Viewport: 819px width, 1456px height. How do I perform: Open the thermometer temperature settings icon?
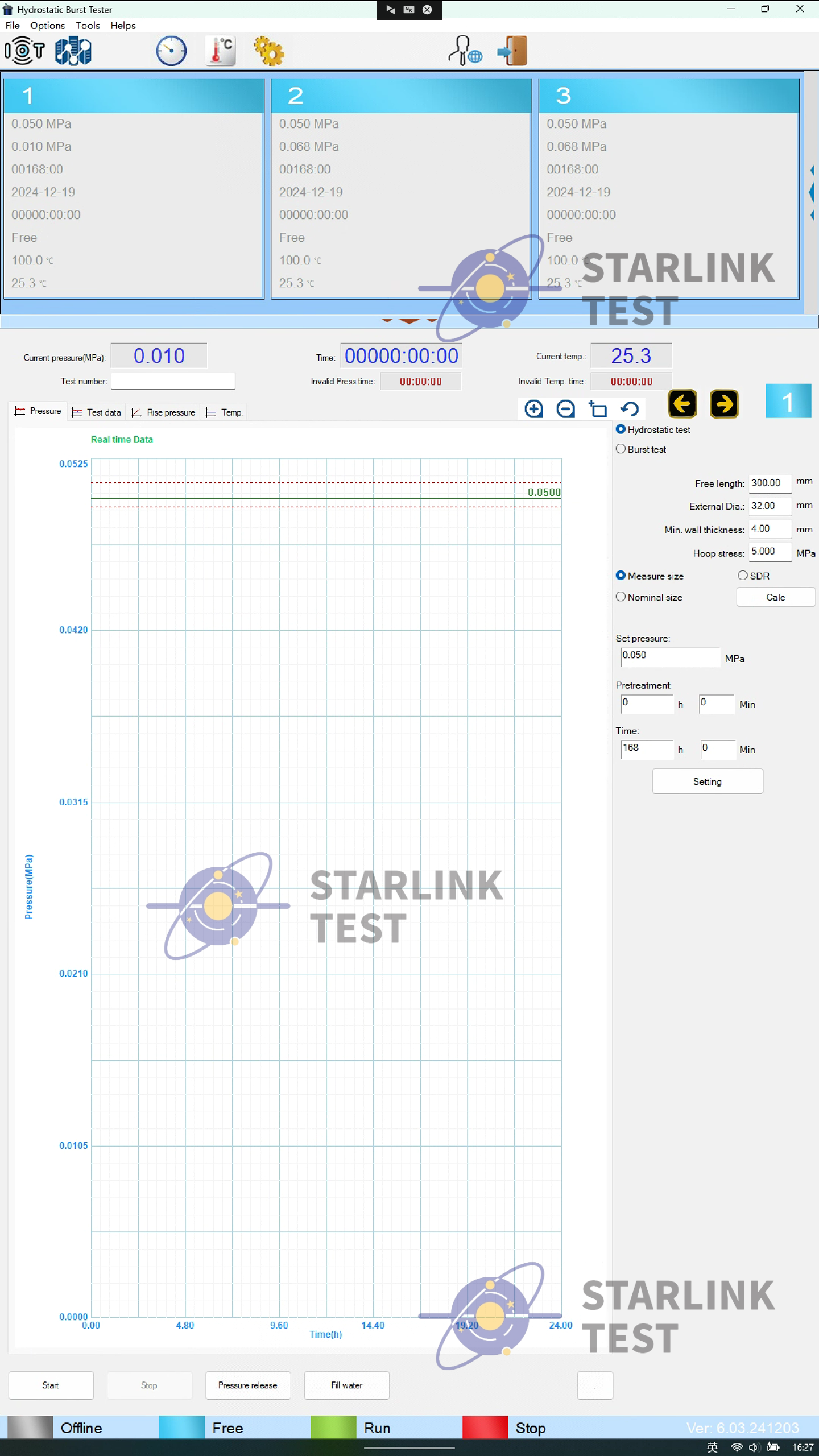tap(221, 51)
